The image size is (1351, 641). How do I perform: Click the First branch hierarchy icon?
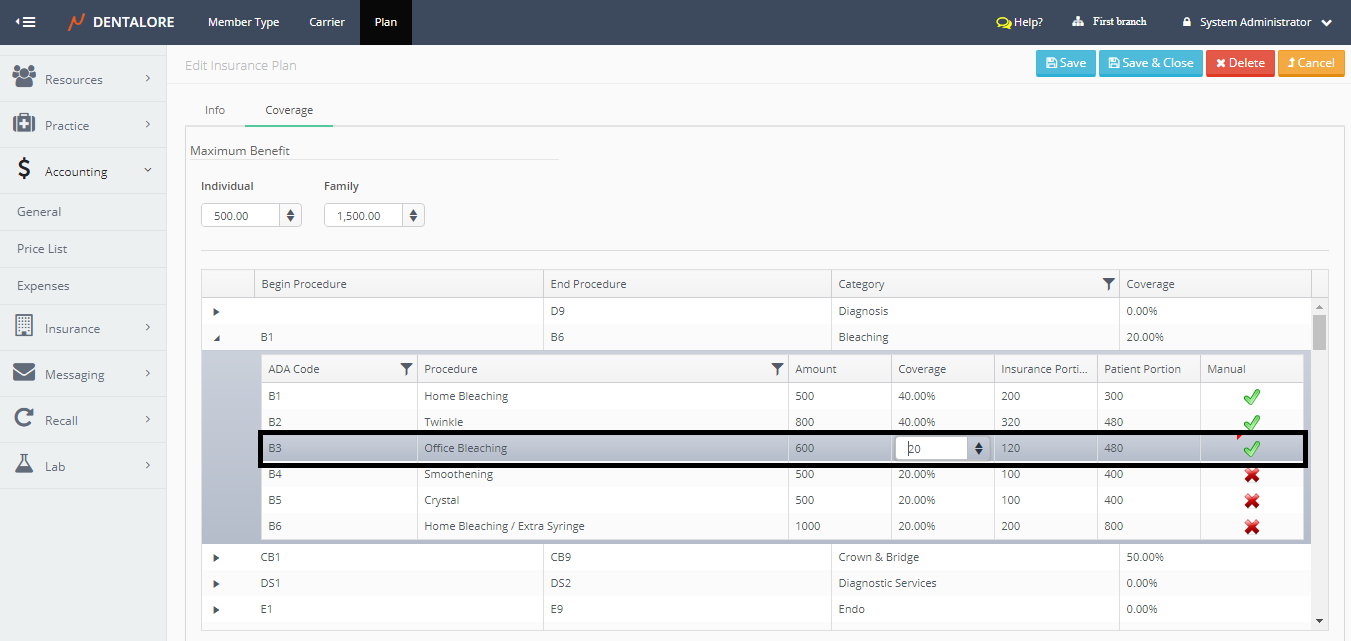[1078, 22]
